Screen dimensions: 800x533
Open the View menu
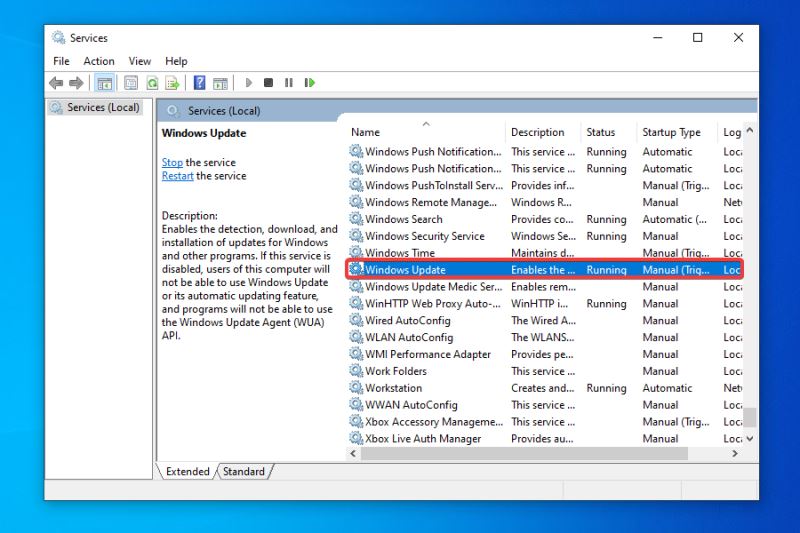(140, 61)
